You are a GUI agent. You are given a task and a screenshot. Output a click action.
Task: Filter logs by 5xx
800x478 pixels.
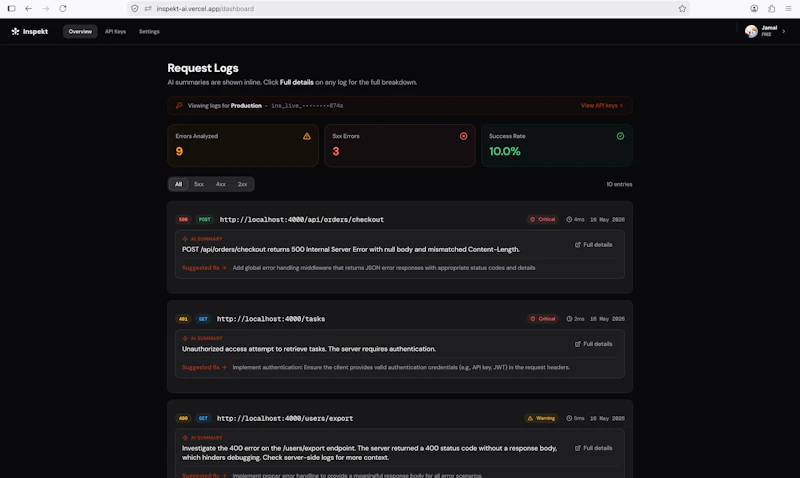click(198, 184)
